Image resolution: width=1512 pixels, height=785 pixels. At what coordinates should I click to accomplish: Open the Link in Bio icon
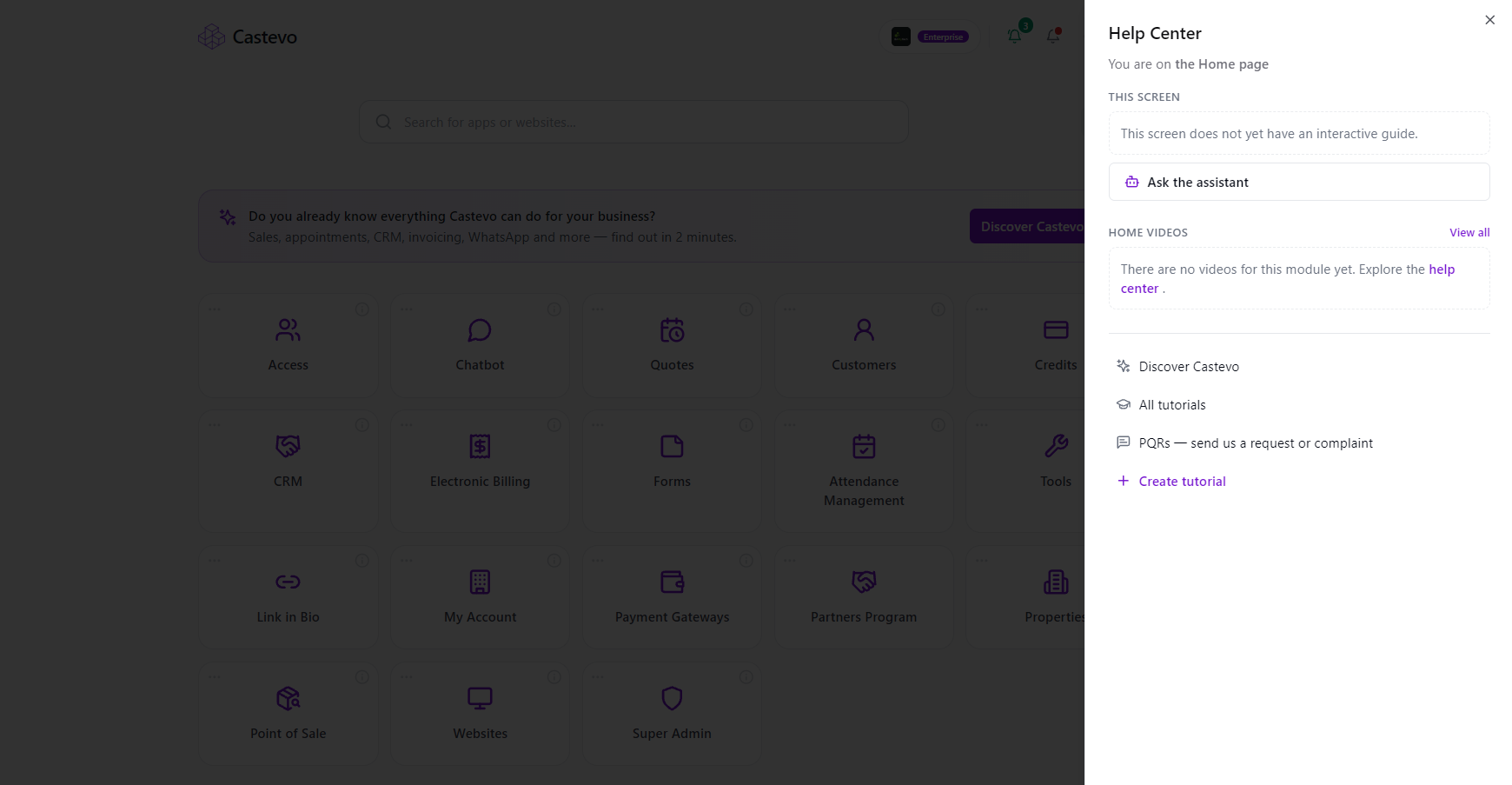pos(288,582)
